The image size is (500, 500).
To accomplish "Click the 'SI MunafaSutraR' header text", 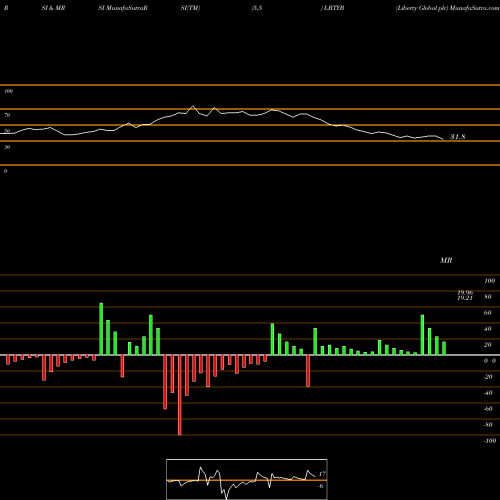I will pos(123,8).
